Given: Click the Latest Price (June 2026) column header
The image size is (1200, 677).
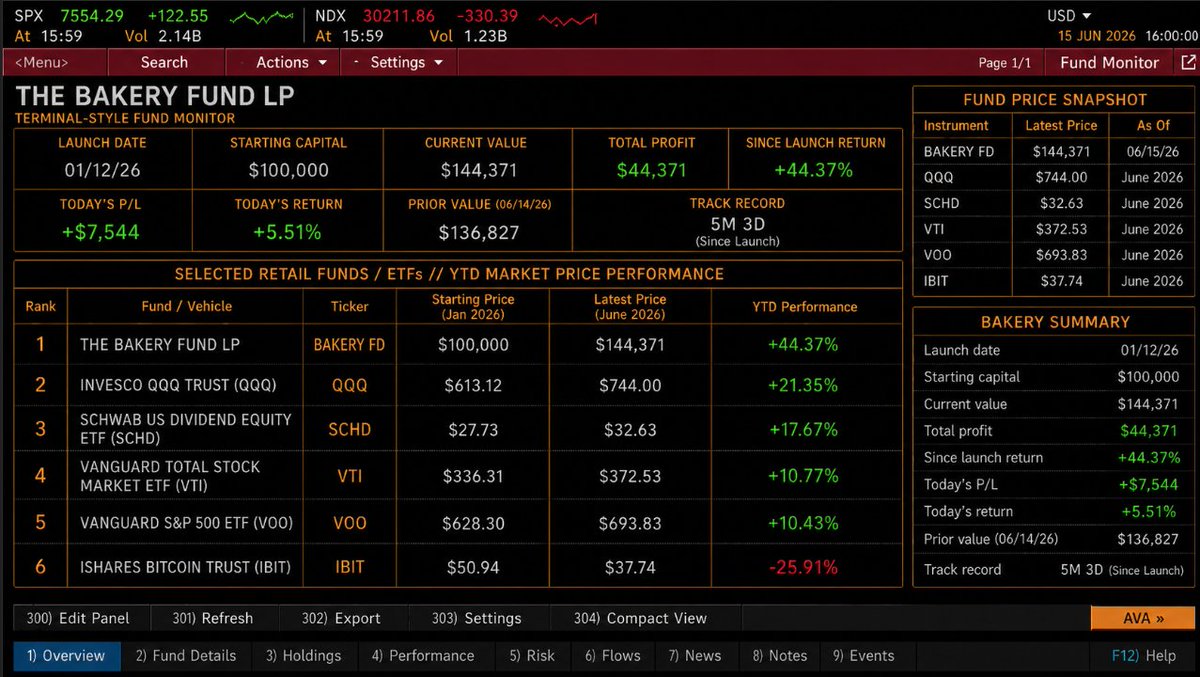Looking at the screenshot, I should (x=630, y=306).
